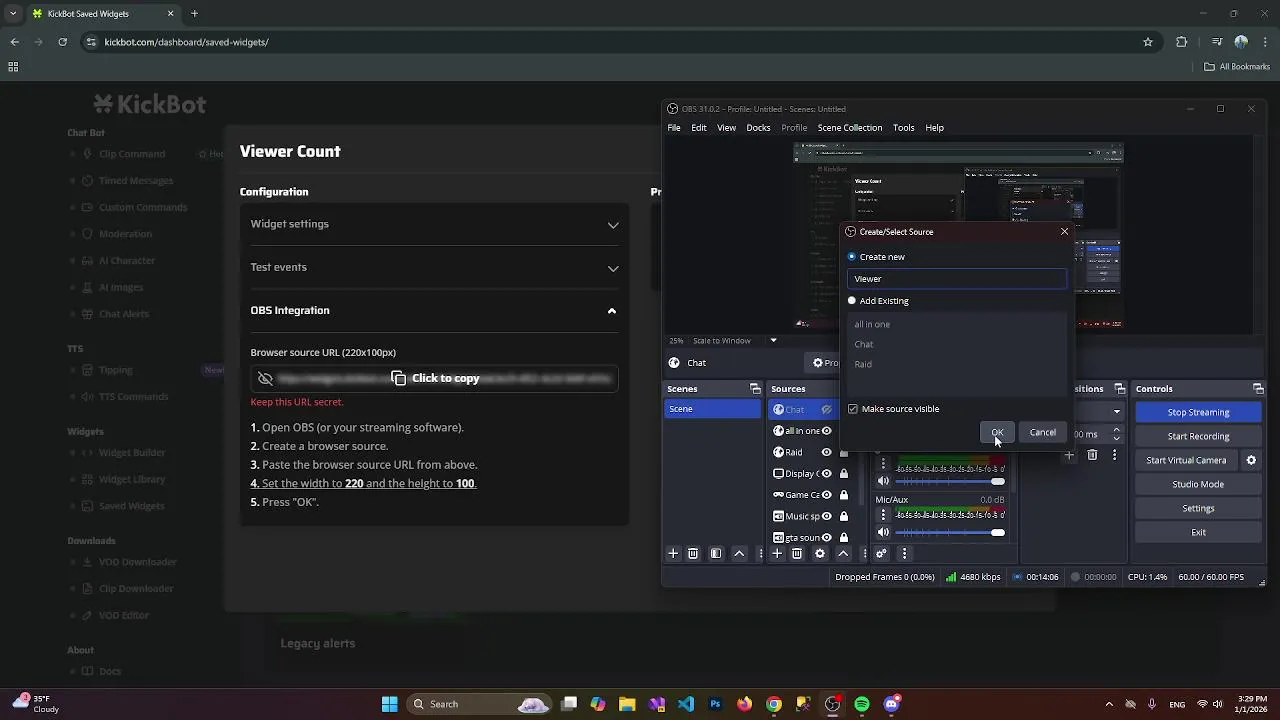The width and height of the screenshot is (1280, 720).
Task: Open the Scale to Window dropdown
Action: point(734,341)
